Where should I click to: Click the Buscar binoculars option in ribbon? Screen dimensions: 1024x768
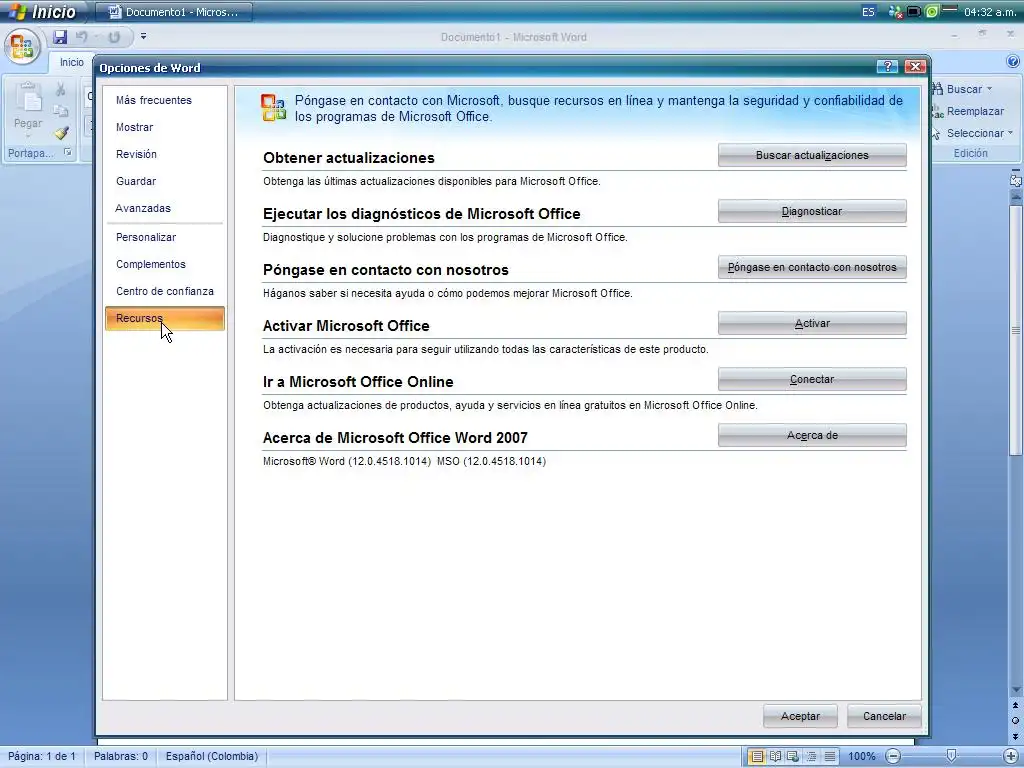(957, 89)
